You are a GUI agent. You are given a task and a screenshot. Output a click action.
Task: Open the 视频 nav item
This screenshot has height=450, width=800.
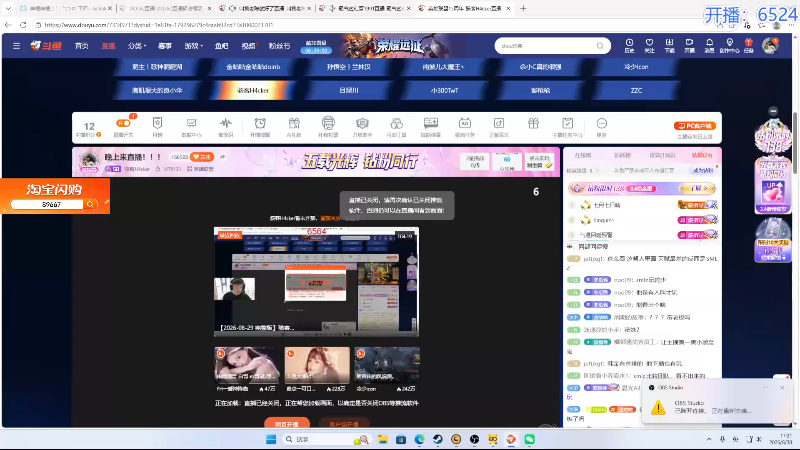(248, 46)
